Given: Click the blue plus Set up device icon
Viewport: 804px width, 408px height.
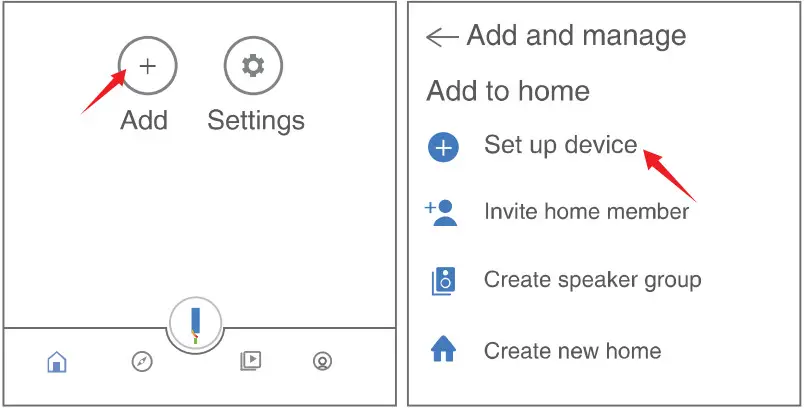Looking at the screenshot, I should click(443, 148).
